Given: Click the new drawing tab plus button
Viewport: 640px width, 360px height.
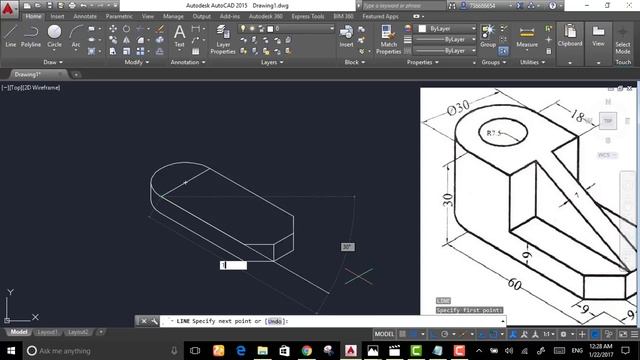Looking at the screenshot, I should coord(76,75).
